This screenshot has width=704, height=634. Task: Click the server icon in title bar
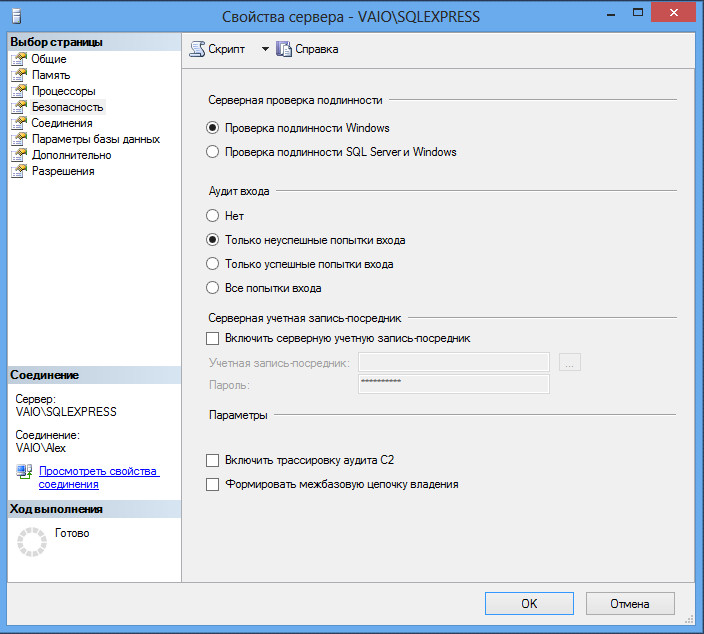click(x=17, y=17)
